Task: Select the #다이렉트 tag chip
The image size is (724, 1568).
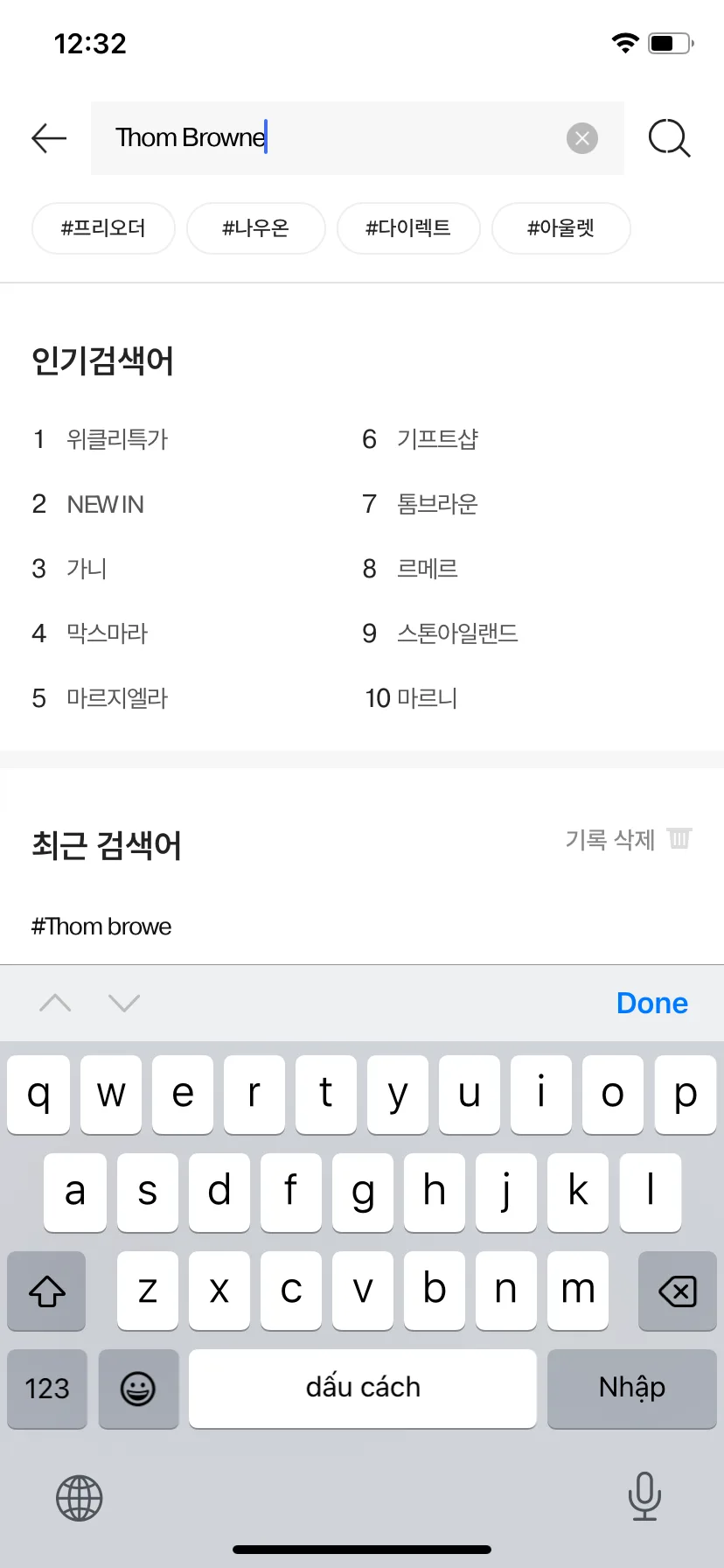Action: pos(408,228)
